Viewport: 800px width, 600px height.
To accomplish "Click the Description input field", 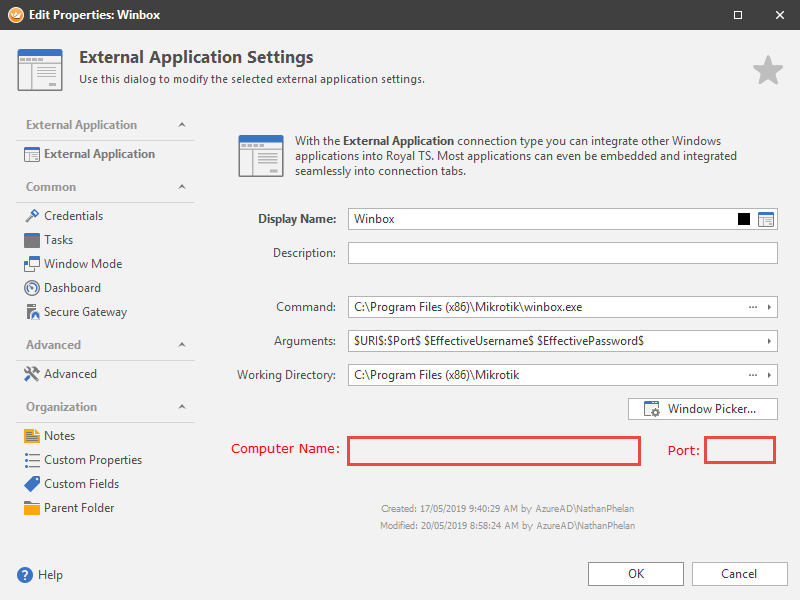I will tap(562, 253).
